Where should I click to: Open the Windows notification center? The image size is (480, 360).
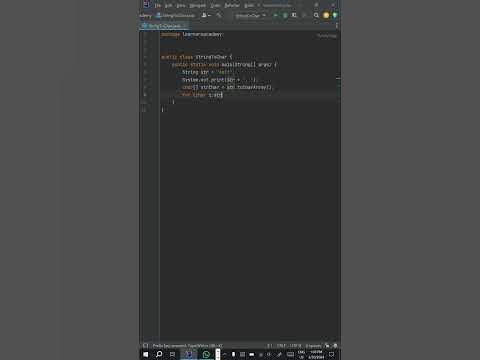click(332, 354)
